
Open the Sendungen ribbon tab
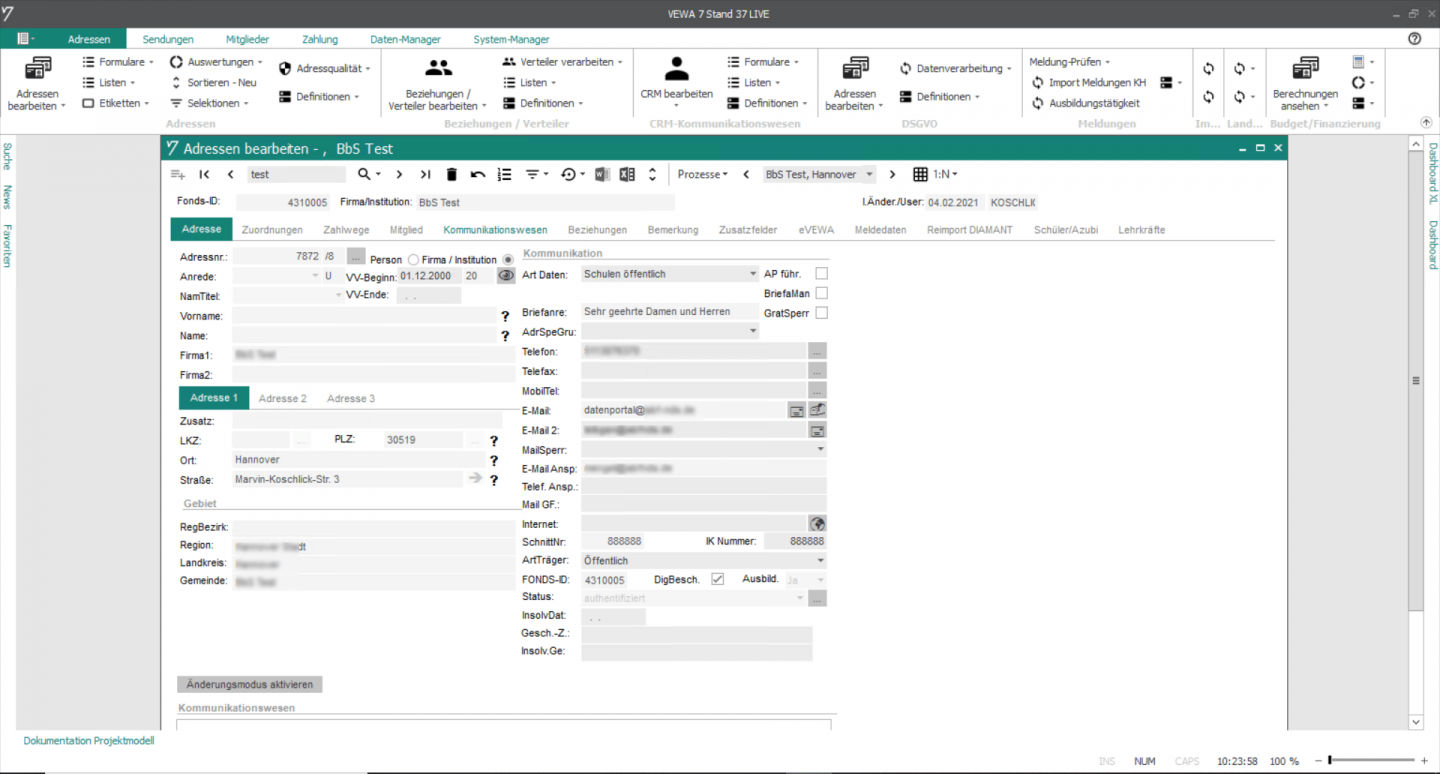pyautogui.click(x=168, y=39)
